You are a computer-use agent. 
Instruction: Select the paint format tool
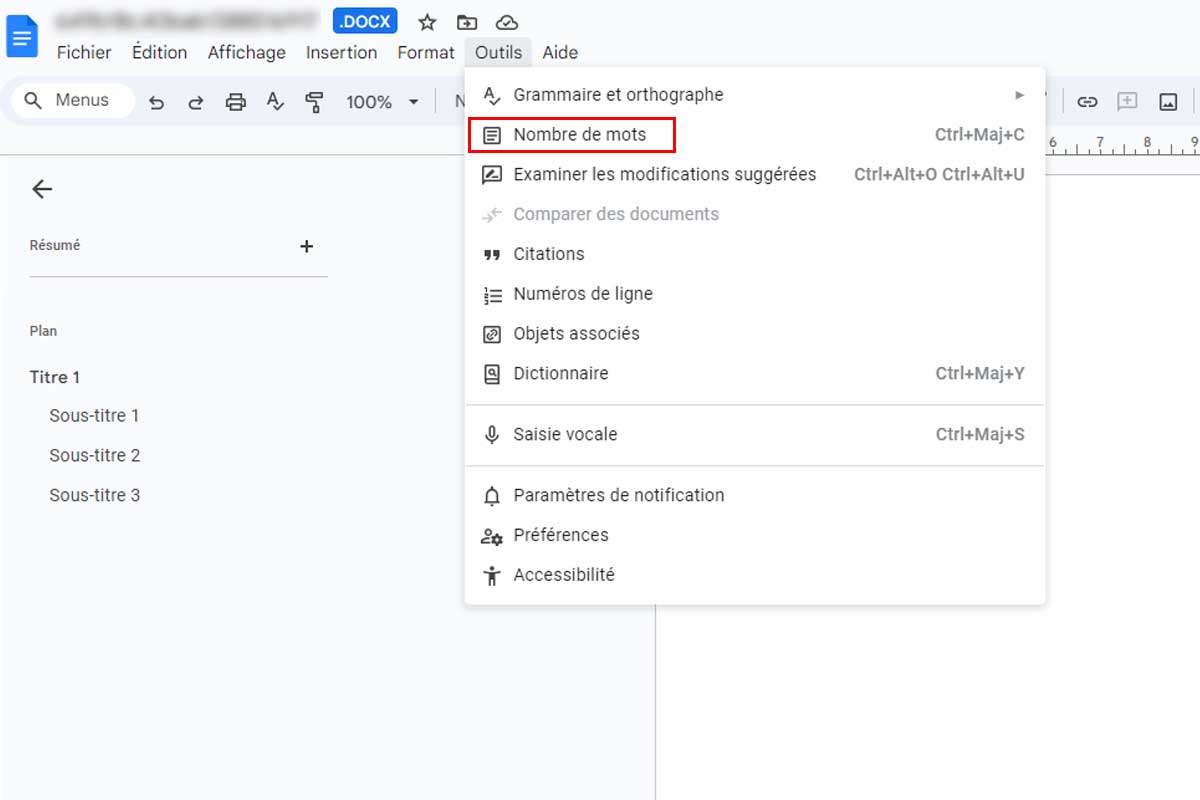tap(315, 102)
